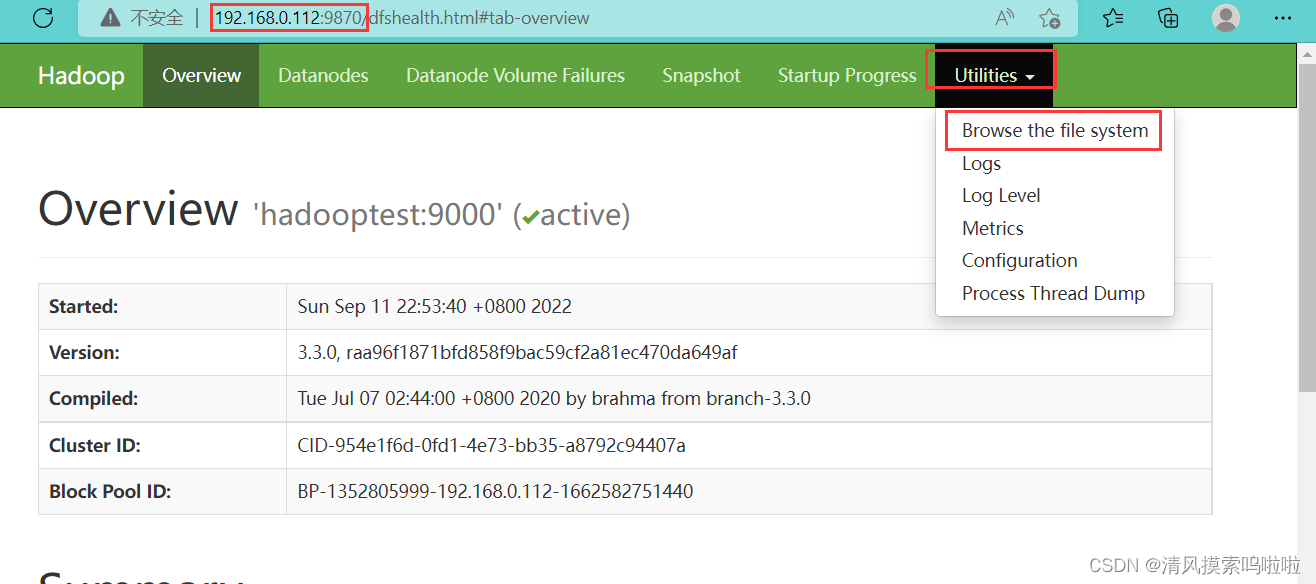The image size is (1316, 584).
Task: Click the 不安全 security label
Action: click(x=157, y=18)
